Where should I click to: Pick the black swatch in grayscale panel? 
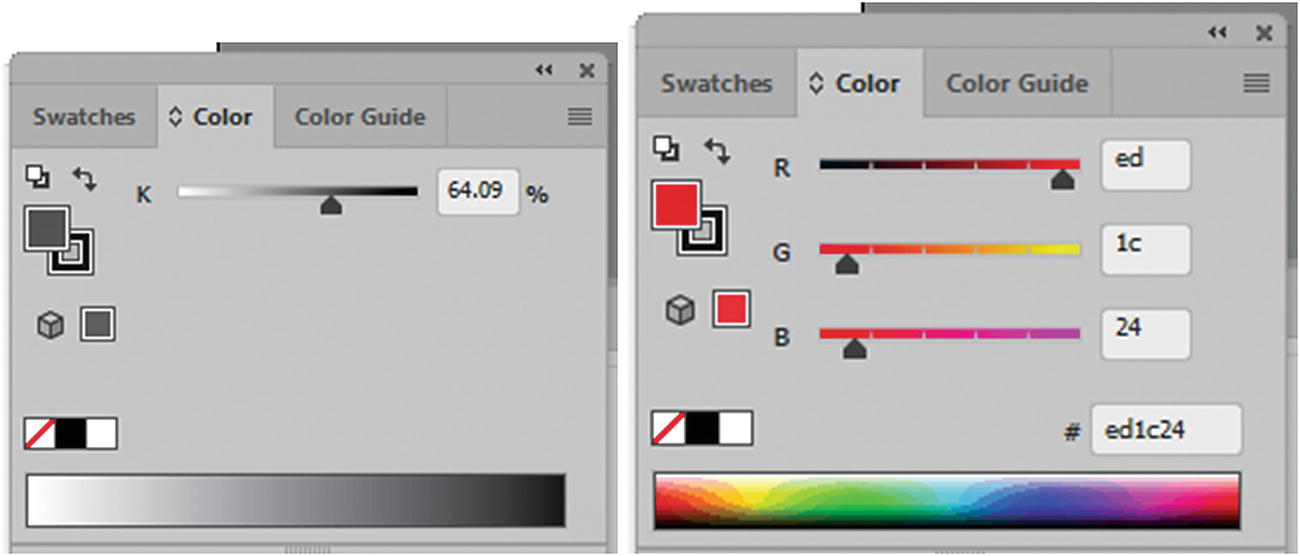click(71, 433)
